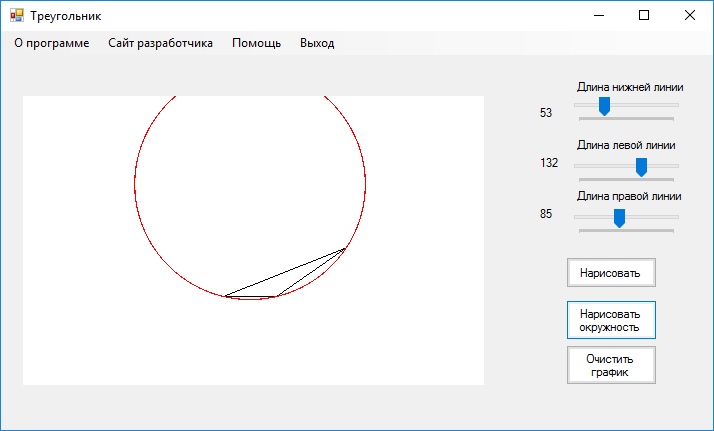Minimize the Треугольник window
The image size is (714, 431).
599,15
